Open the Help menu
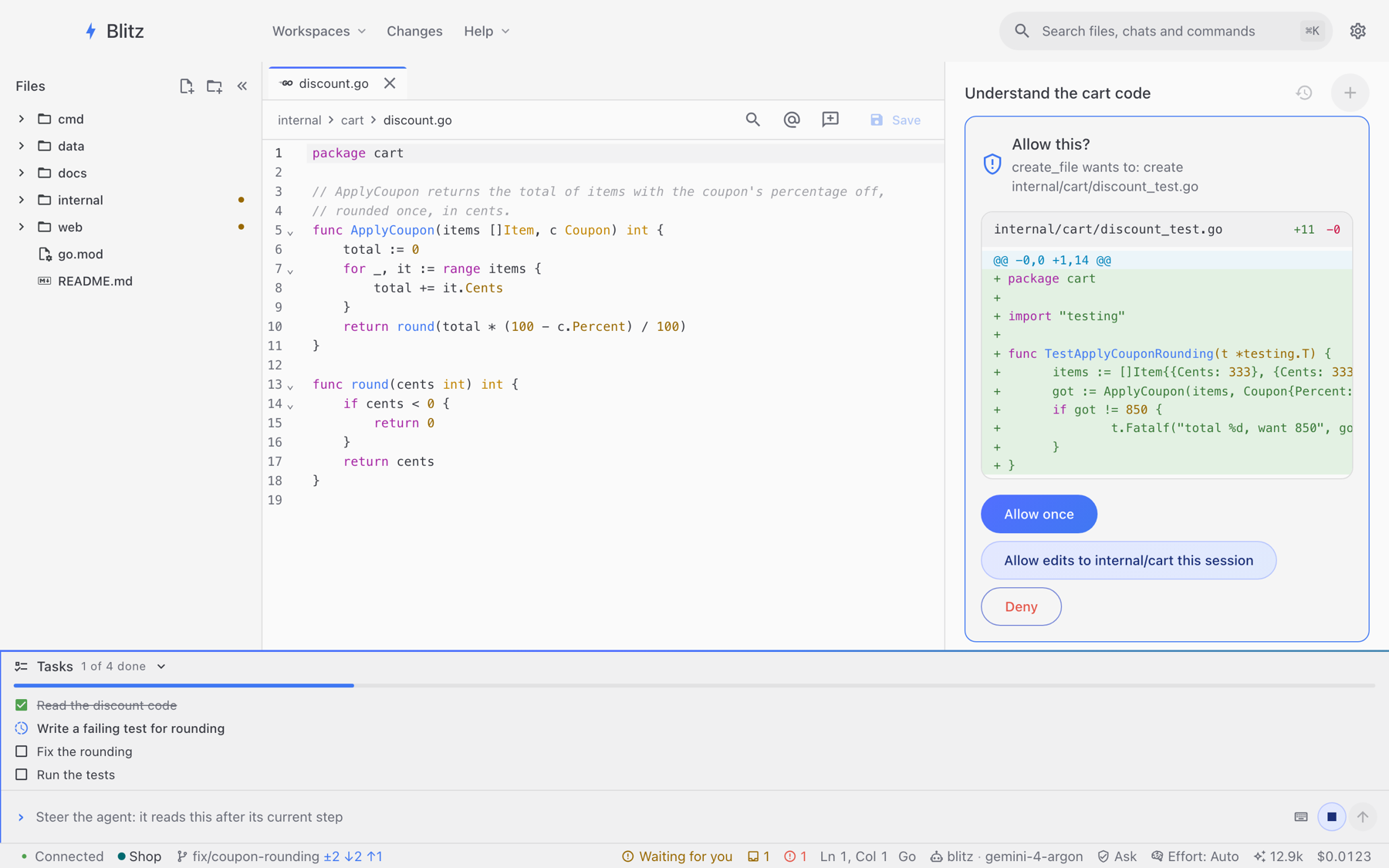The width and height of the screenshot is (1389, 868). [x=486, y=31]
